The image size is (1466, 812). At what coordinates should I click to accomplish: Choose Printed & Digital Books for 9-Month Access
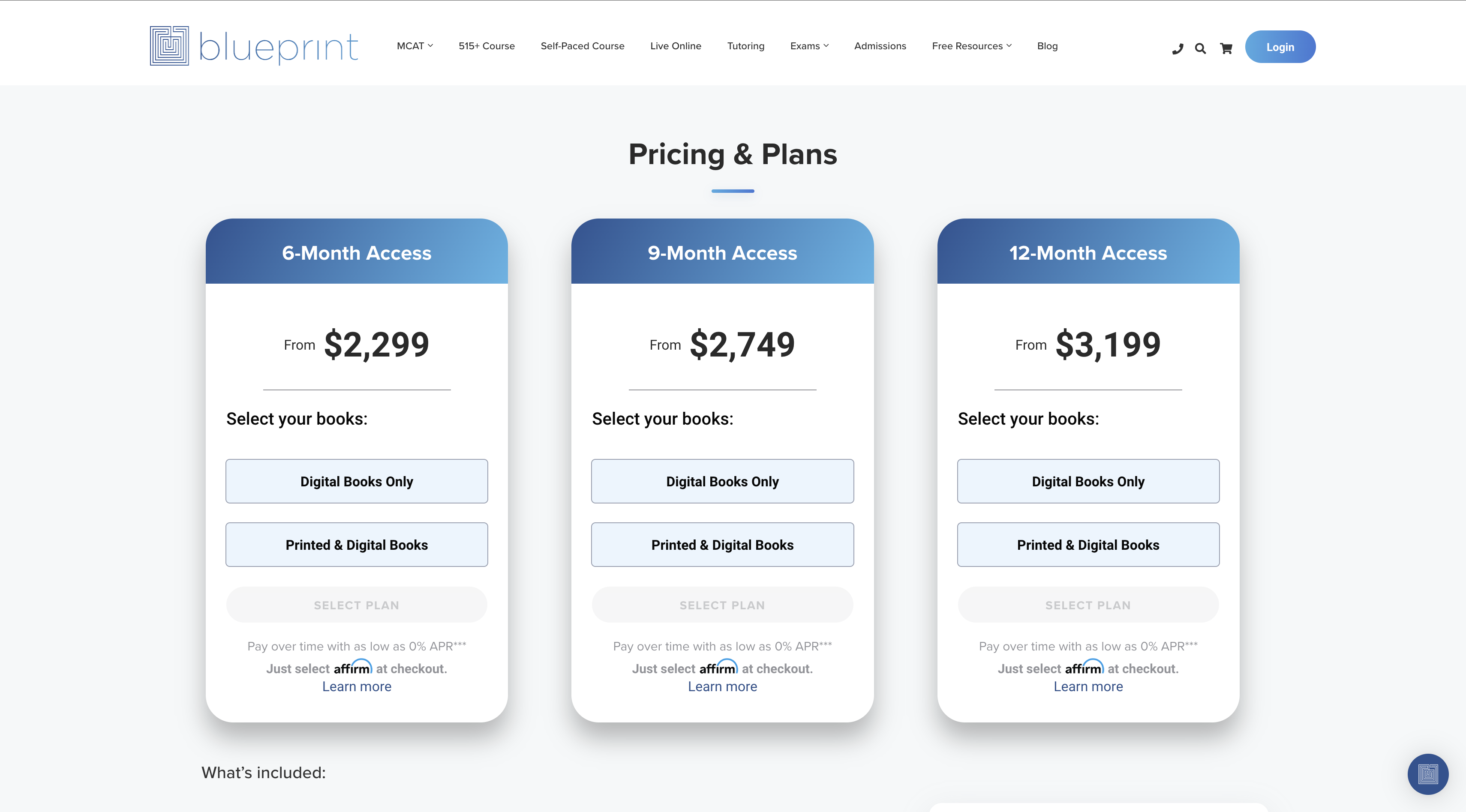coord(722,545)
